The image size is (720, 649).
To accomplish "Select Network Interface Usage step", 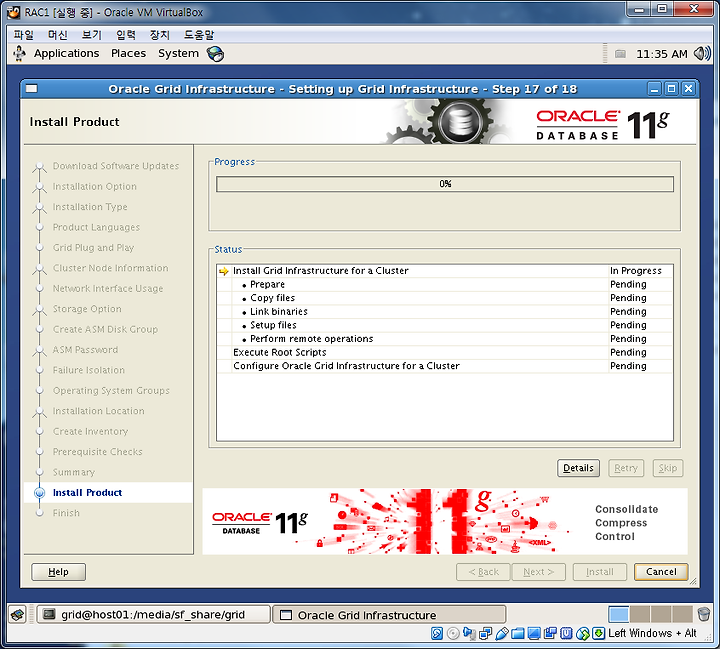I will [108, 288].
